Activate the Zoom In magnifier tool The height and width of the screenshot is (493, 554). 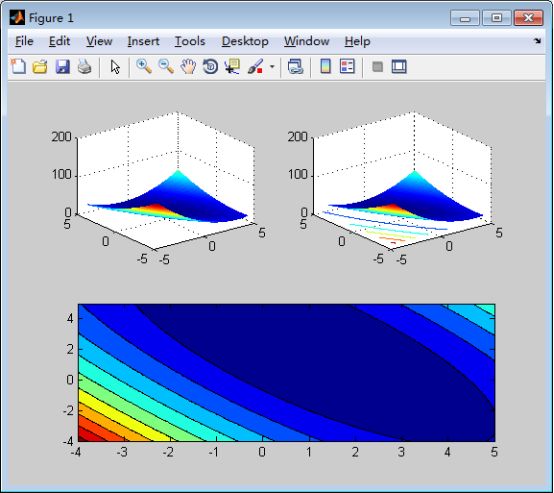click(x=144, y=66)
